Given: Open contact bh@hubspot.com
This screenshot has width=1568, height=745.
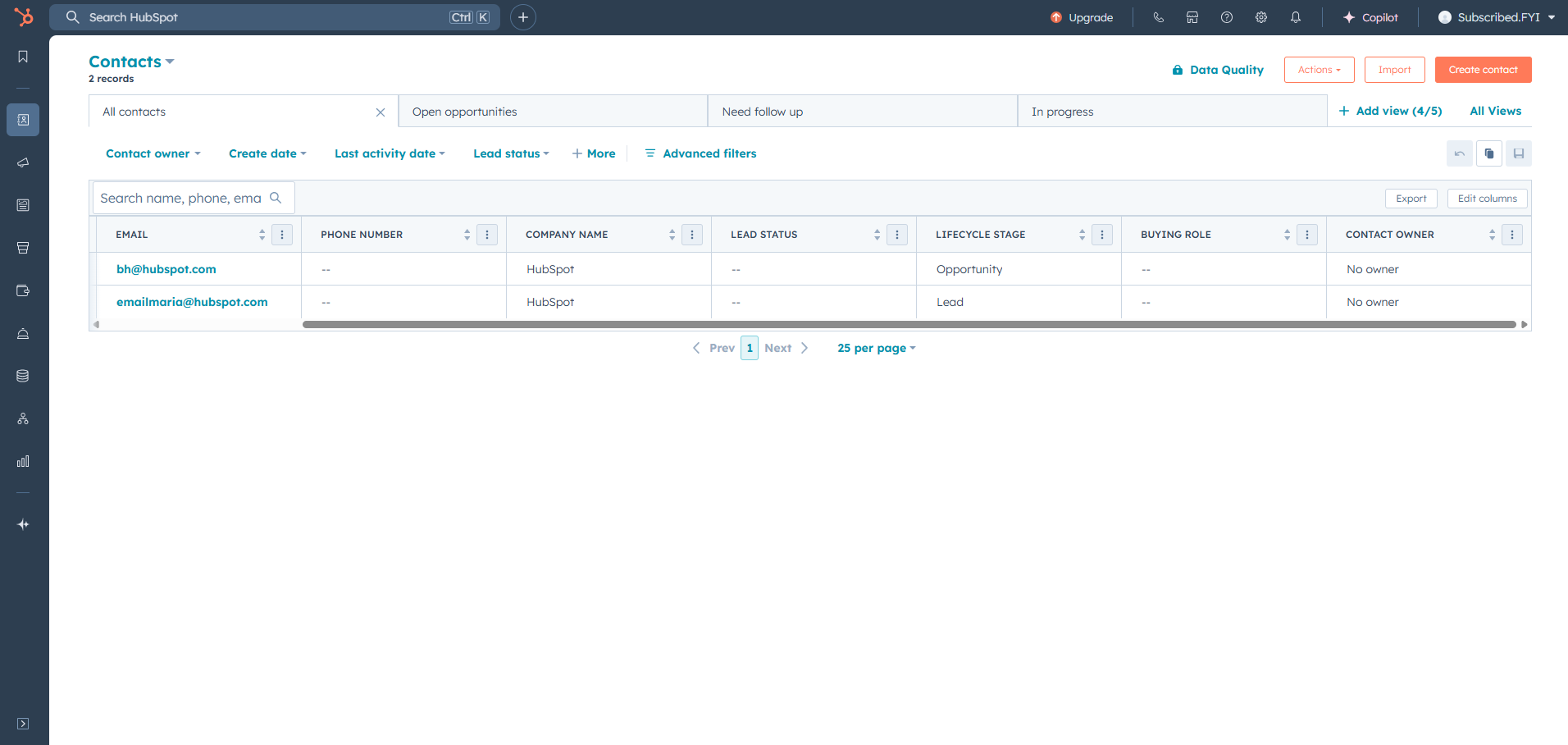Looking at the screenshot, I should pos(166,269).
